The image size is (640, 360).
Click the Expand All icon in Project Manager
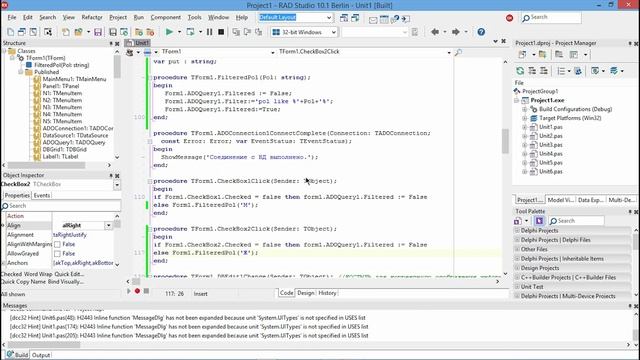point(532,71)
